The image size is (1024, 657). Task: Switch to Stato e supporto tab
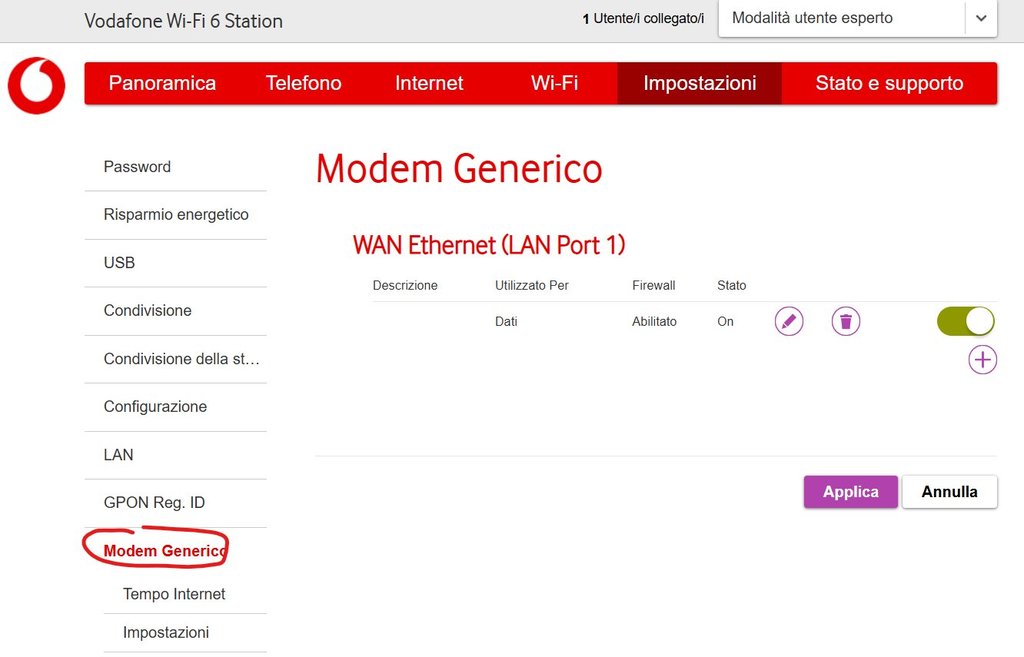[889, 83]
